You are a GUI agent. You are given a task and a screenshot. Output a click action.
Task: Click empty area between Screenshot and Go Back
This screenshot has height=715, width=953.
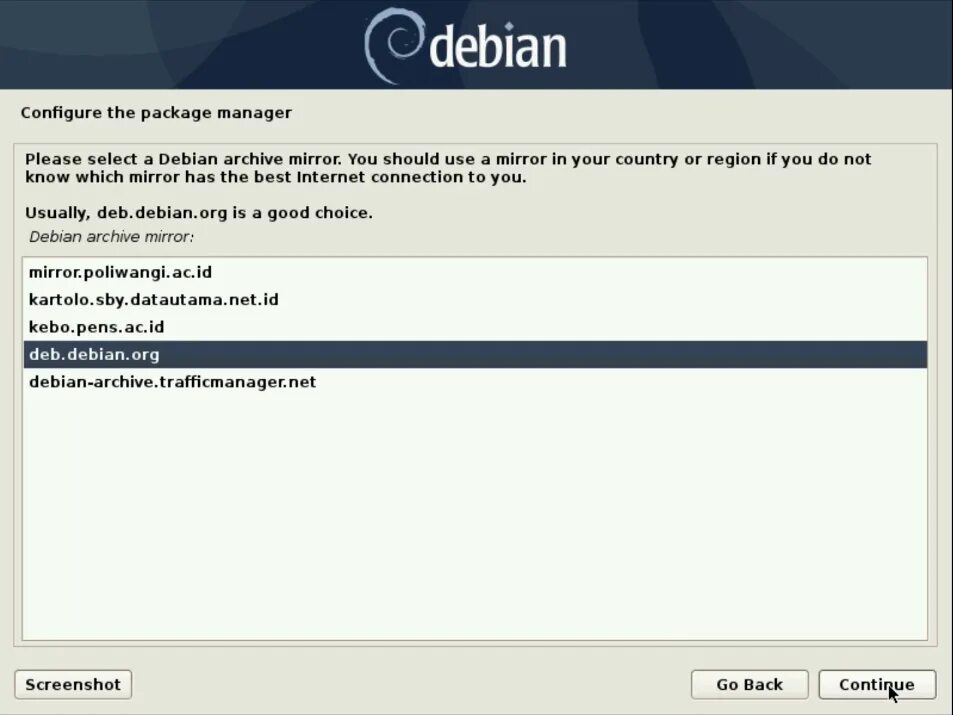pos(411,685)
